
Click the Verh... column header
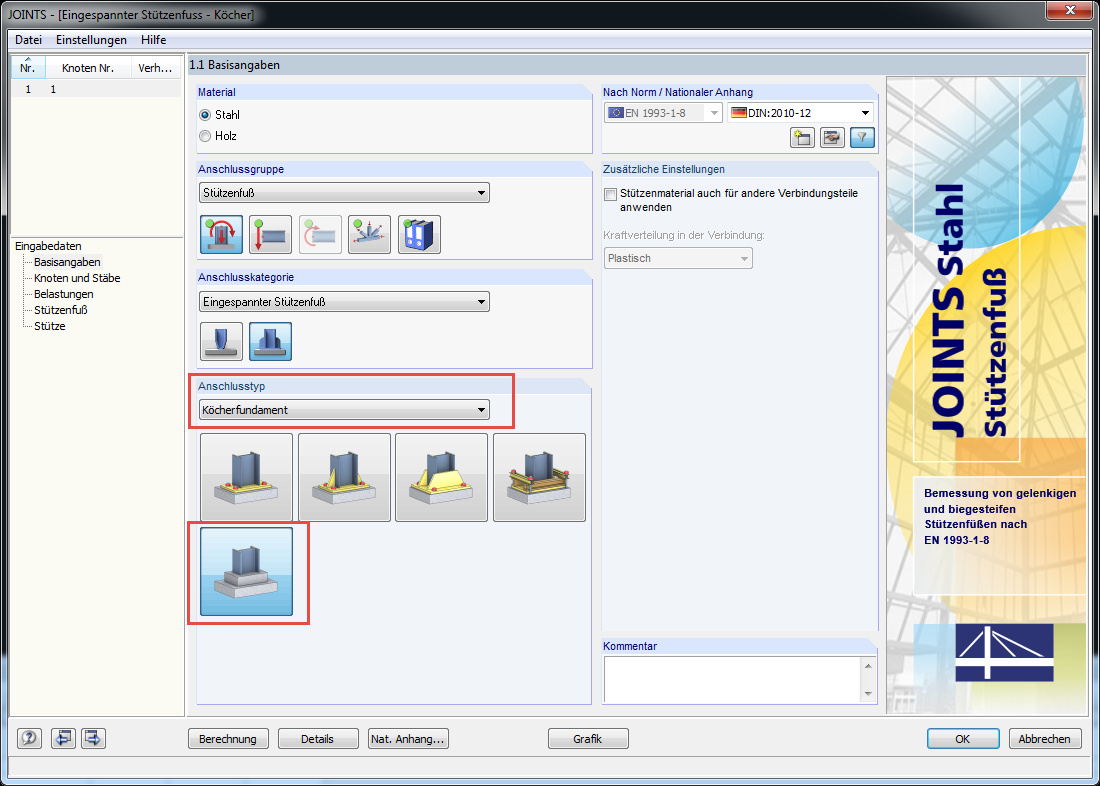tap(156, 67)
